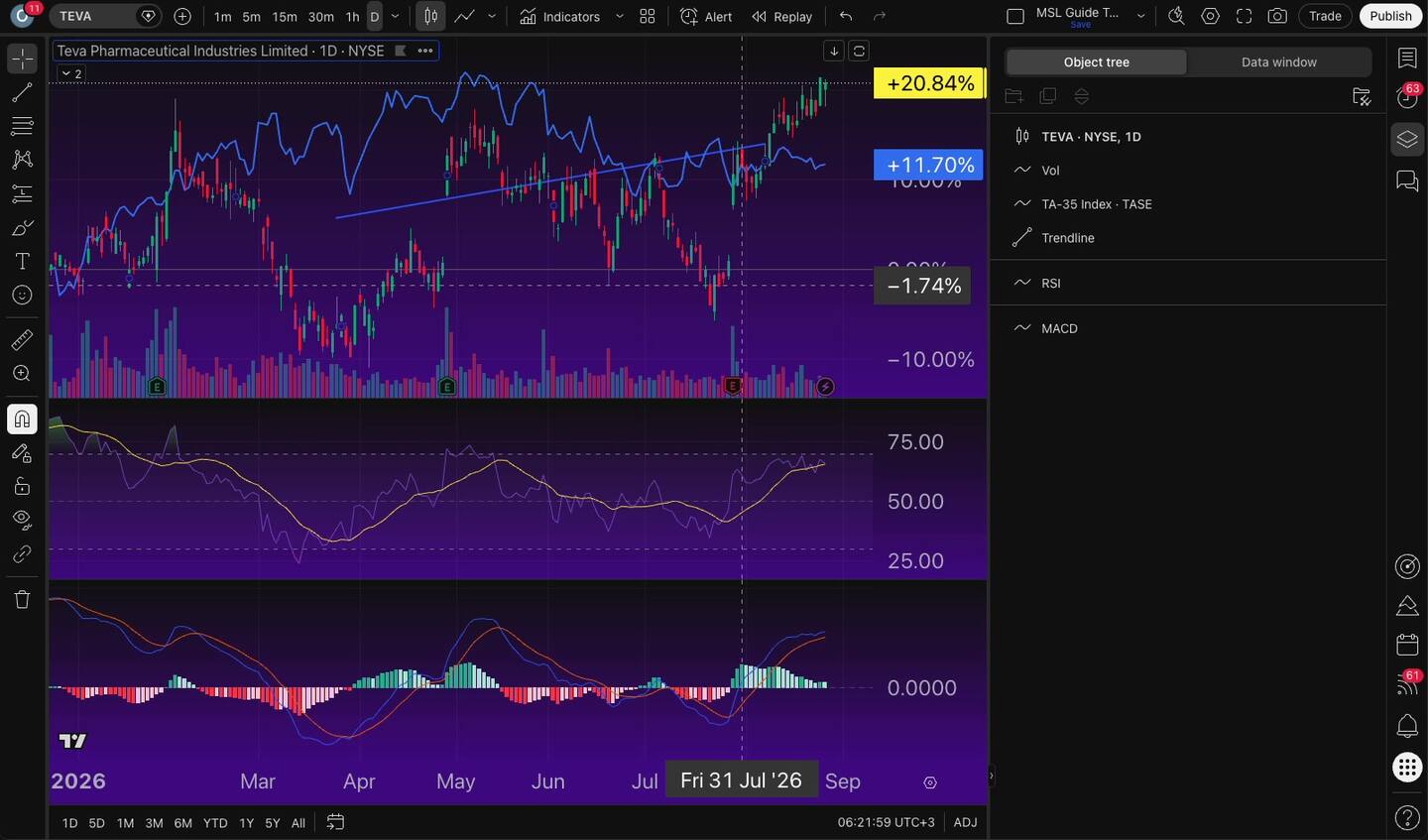
Task: Open the patterns drawing tools
Action: tap(22, 160)
